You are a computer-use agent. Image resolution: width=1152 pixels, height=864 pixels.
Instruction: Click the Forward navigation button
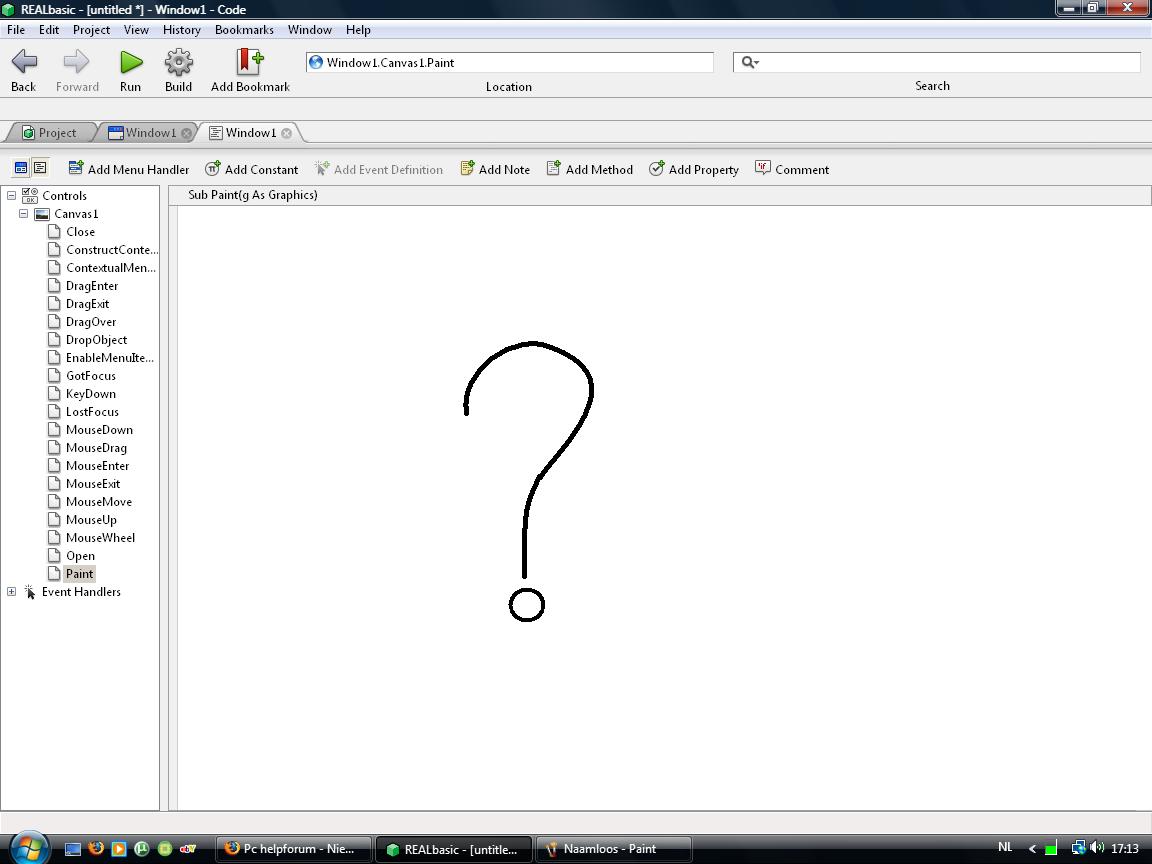tap(77, 62)
